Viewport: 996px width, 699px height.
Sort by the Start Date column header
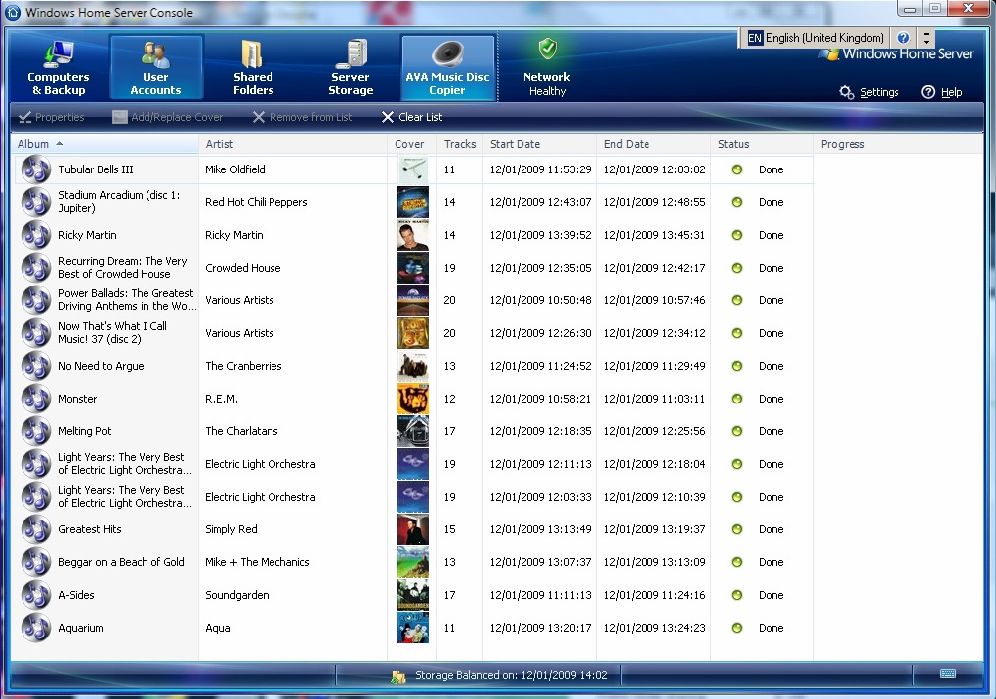(539, 144)
